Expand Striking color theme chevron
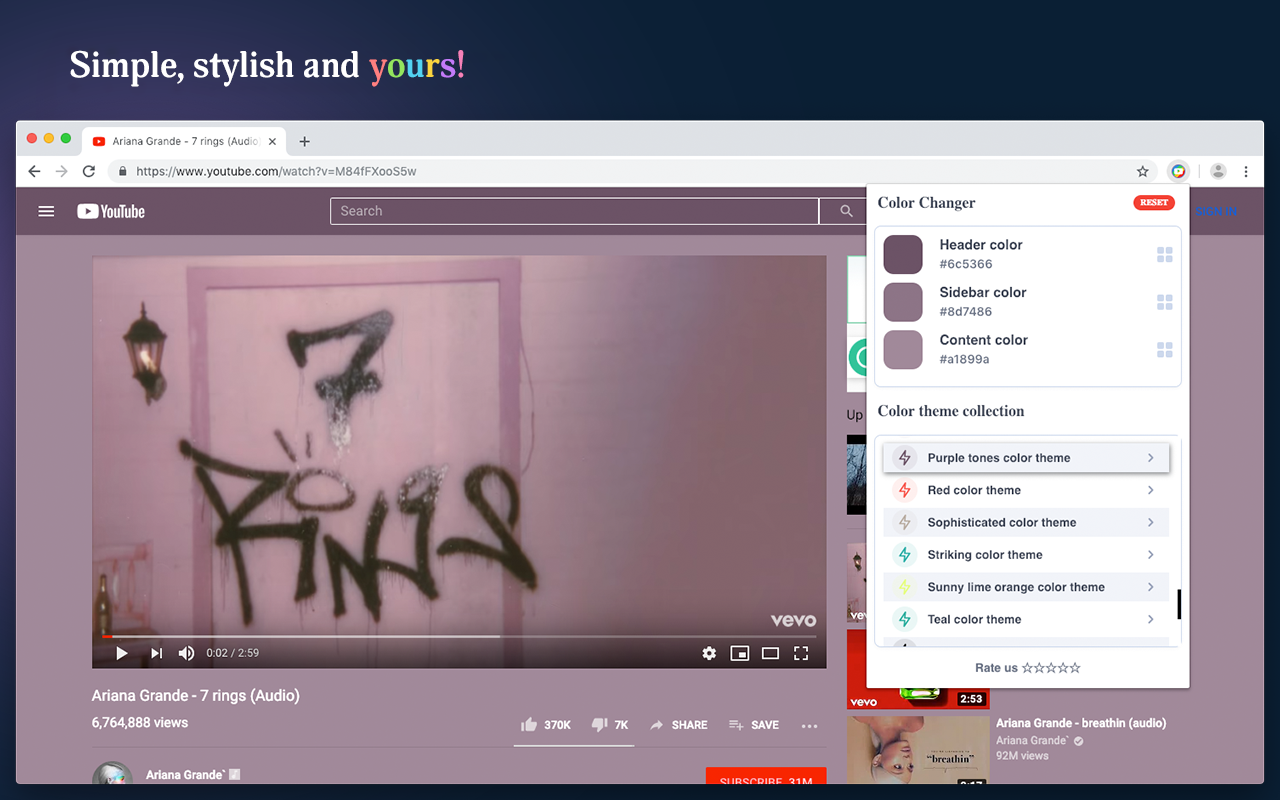The height and width of the screenshot is (800, 1280). tap(1151, 555)
